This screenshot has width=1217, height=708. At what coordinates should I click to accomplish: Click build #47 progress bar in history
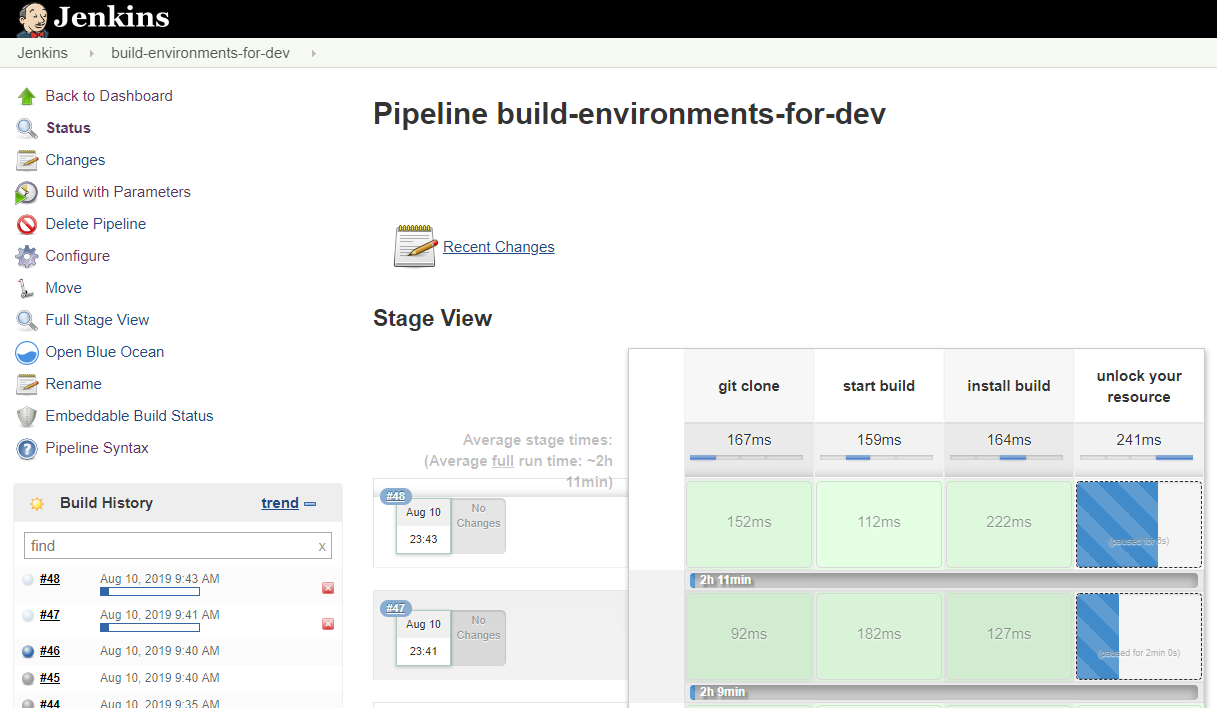click(150, 628)
